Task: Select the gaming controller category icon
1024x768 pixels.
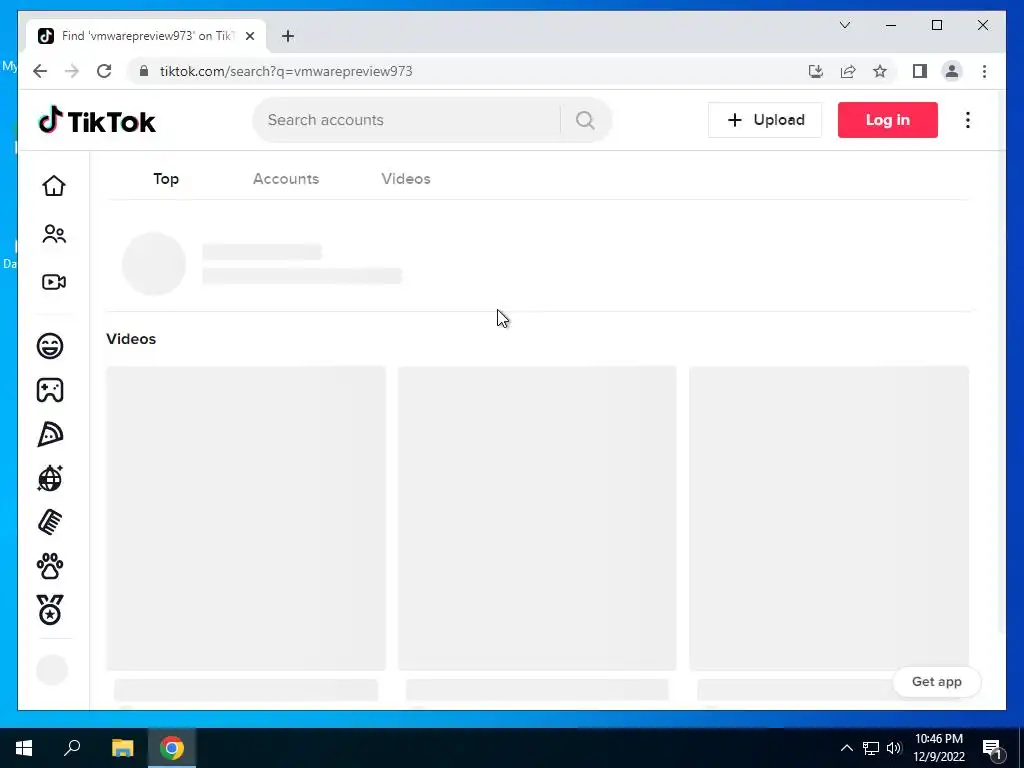Action: click(50, 390)
